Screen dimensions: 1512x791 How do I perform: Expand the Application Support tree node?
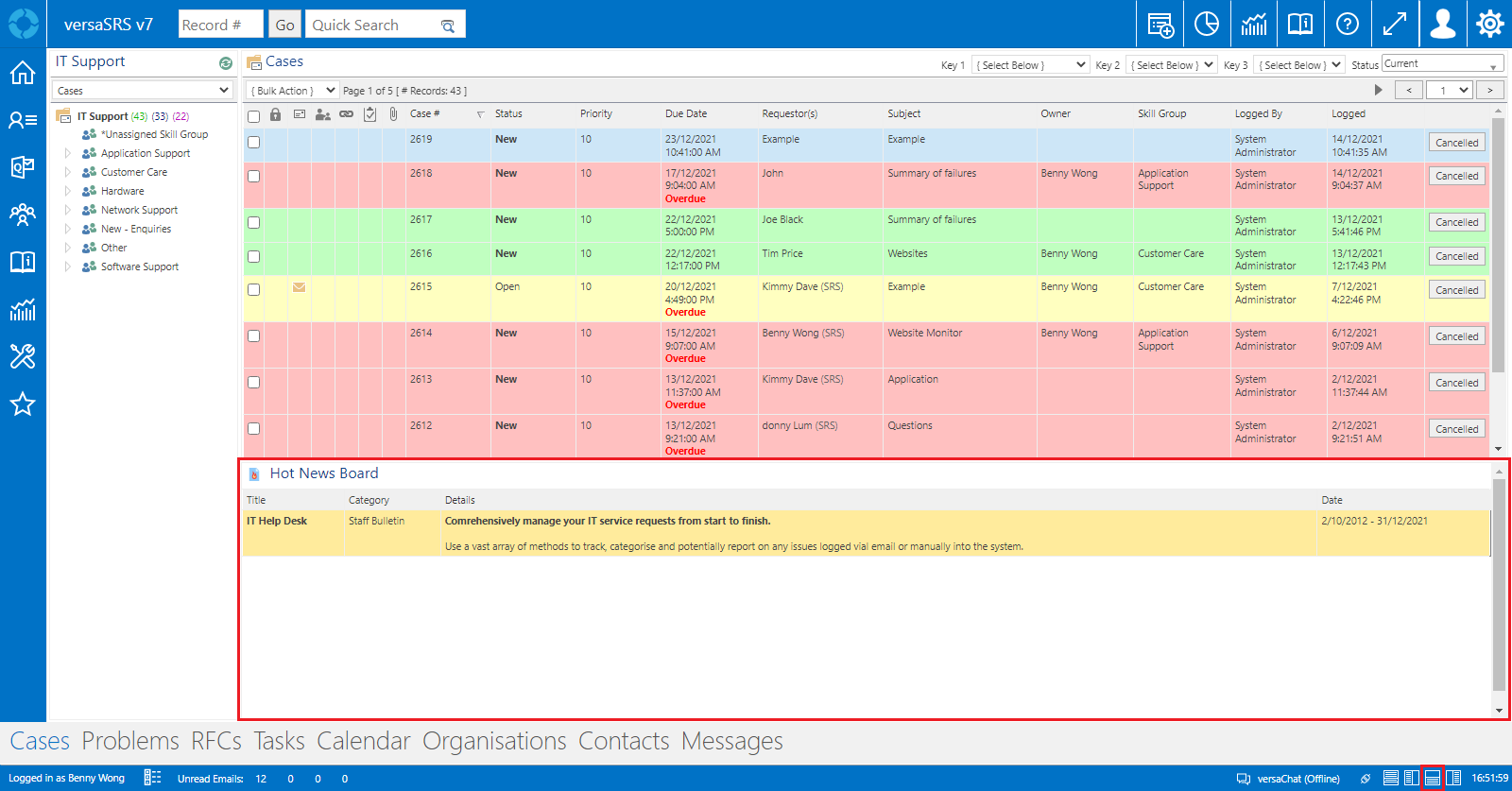[68, 153]
